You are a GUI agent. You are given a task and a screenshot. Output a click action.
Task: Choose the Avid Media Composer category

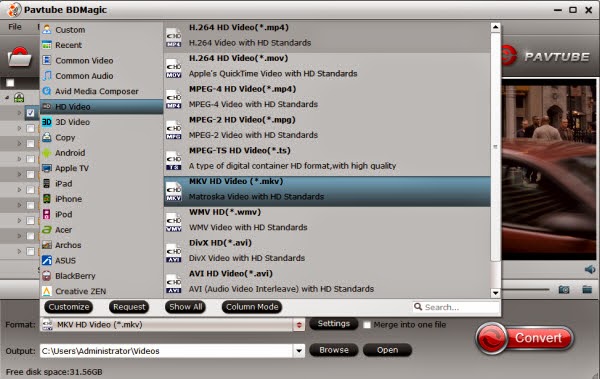pos(101,91)
